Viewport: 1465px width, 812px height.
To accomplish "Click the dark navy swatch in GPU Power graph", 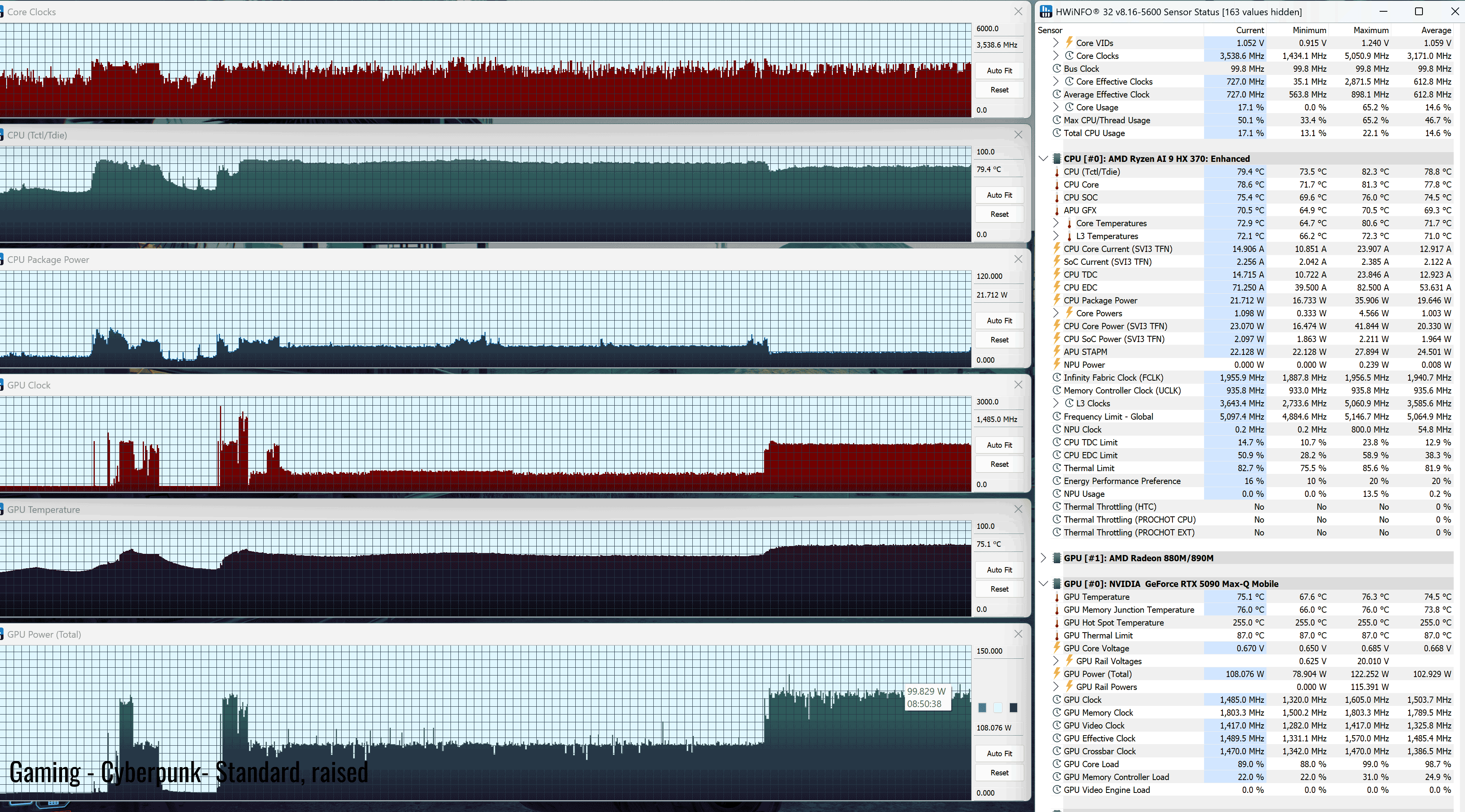I will [x=1013, y=707].
